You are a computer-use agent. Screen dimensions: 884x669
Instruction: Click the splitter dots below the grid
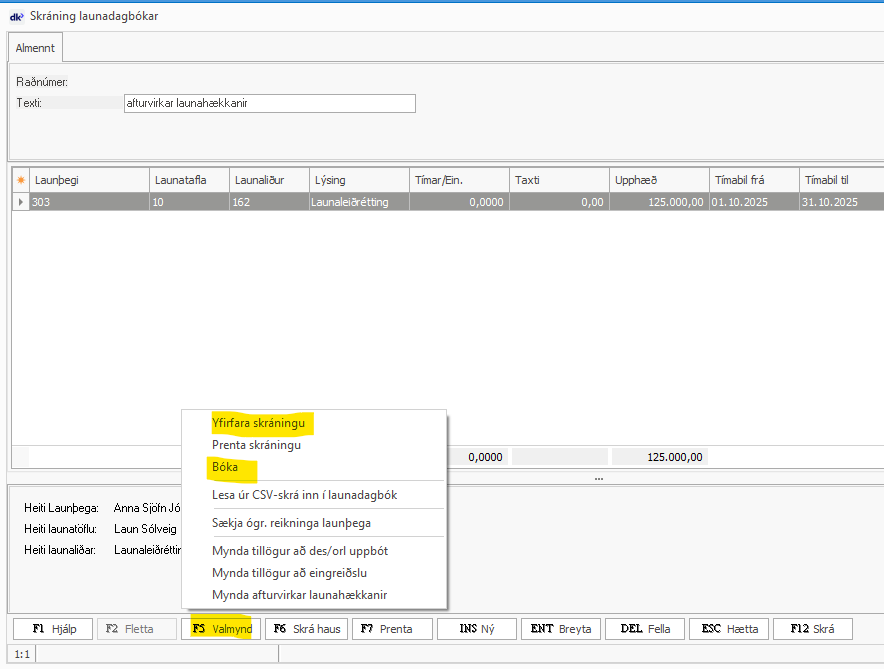pyautogui.click(x=598, y=478)
